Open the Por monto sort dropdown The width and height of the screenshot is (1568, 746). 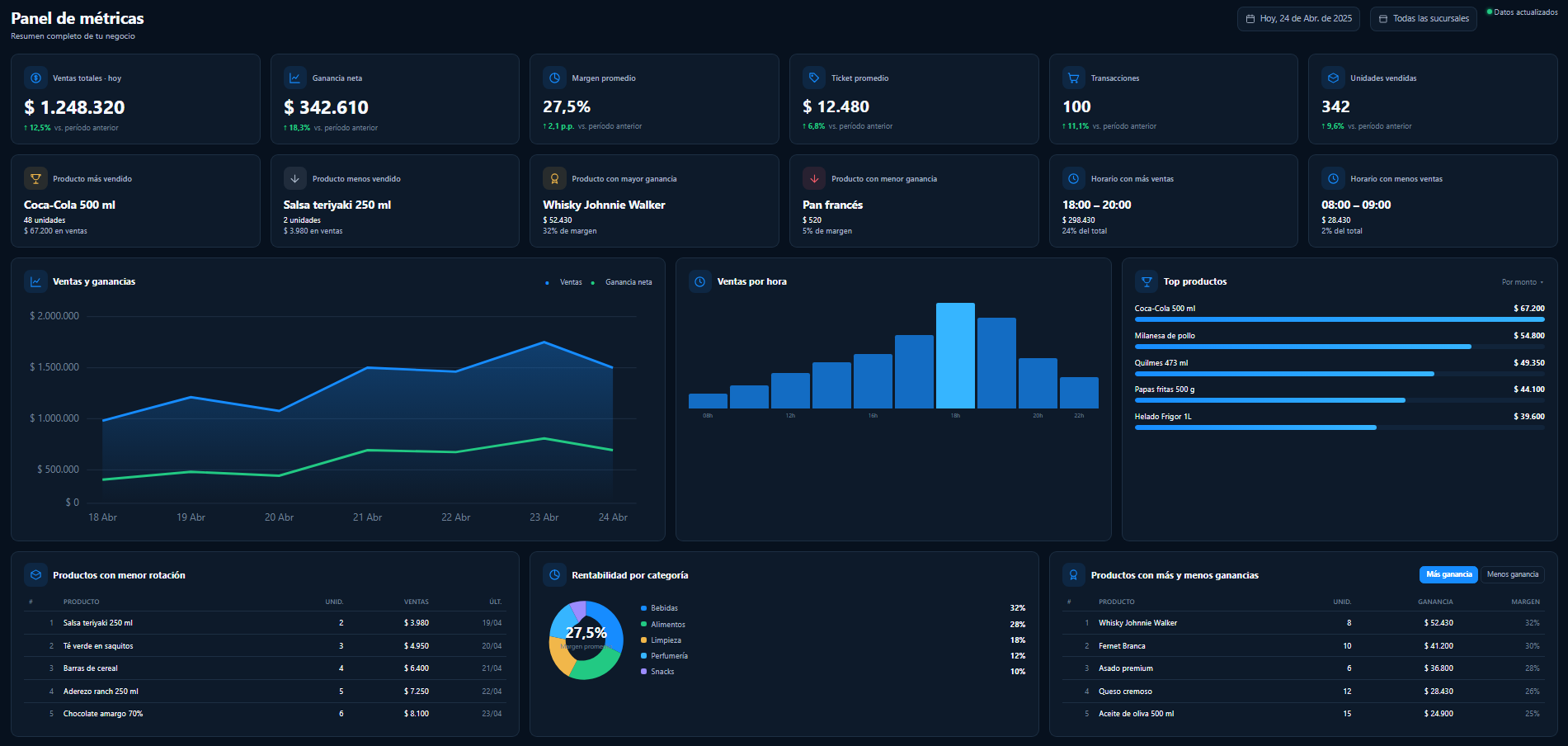coord(1523,282)
